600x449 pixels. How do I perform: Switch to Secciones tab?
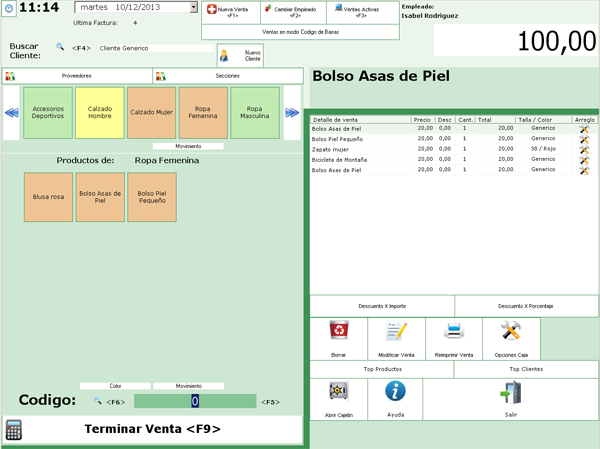coord(227,76)
